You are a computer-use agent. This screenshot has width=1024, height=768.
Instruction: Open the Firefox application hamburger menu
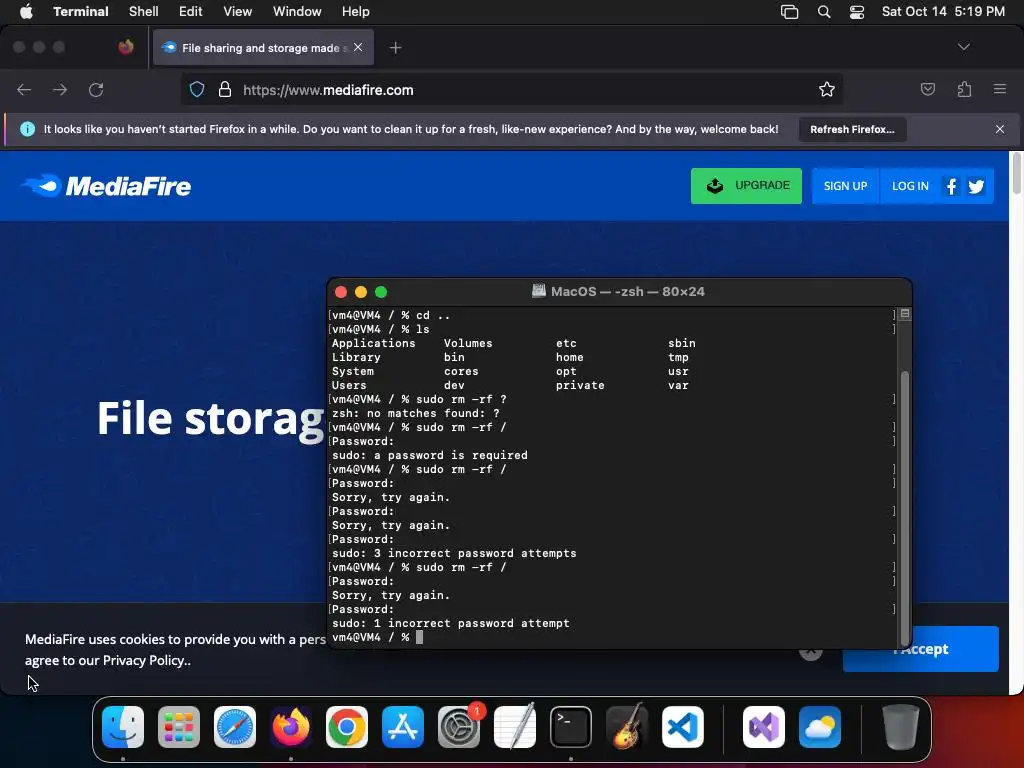(999, 89)
